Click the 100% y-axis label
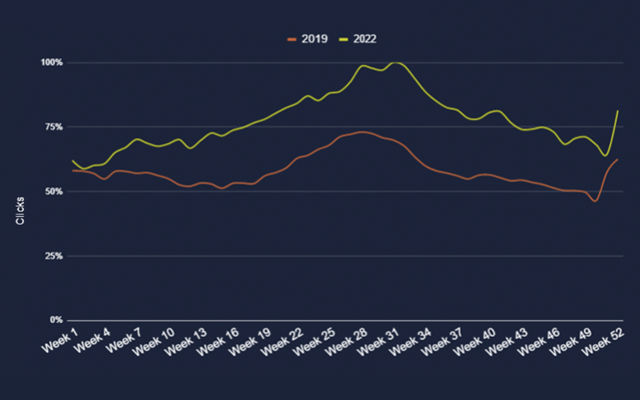The height and width of the screenshot is (400, 640). click(51, 62)
